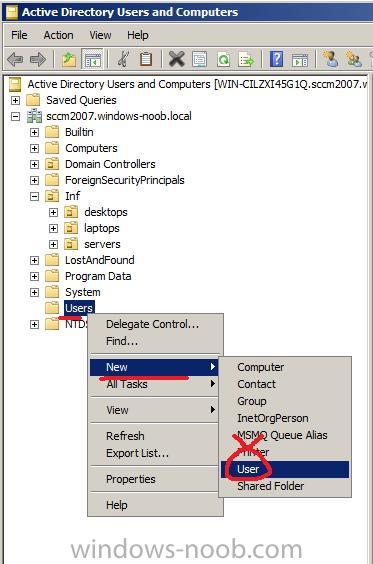
Task: Click the Create new group toolbar icon
Action: (x=353, y=59)
